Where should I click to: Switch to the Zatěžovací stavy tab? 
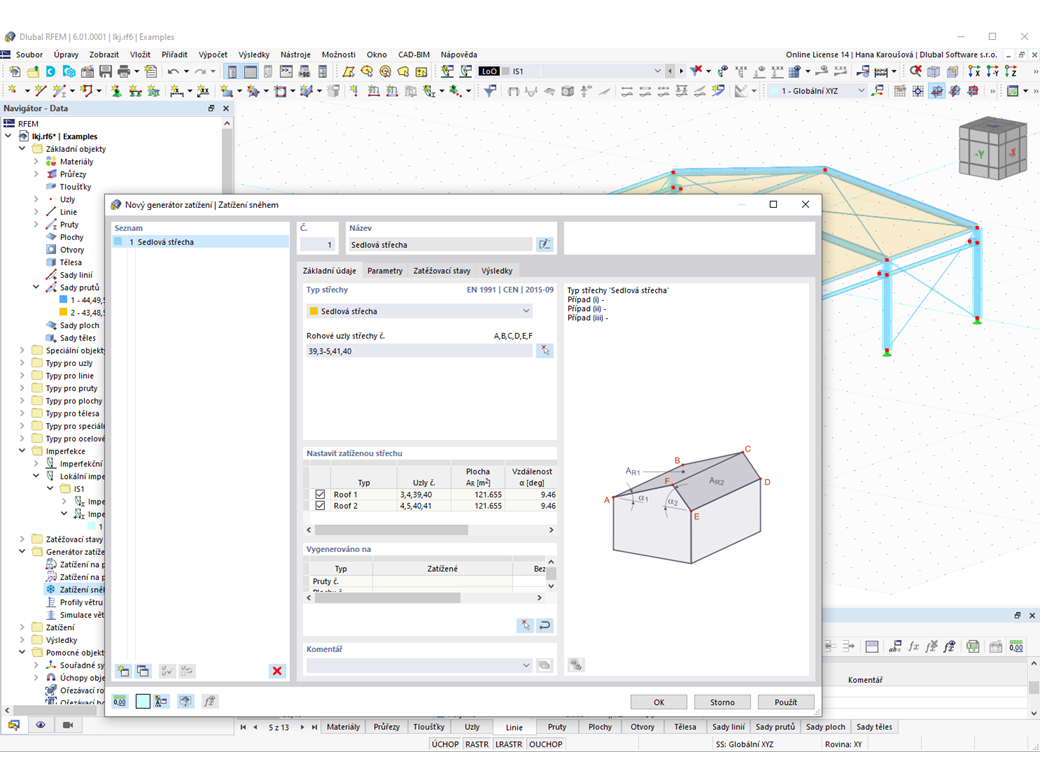click(x=442, y=271)
